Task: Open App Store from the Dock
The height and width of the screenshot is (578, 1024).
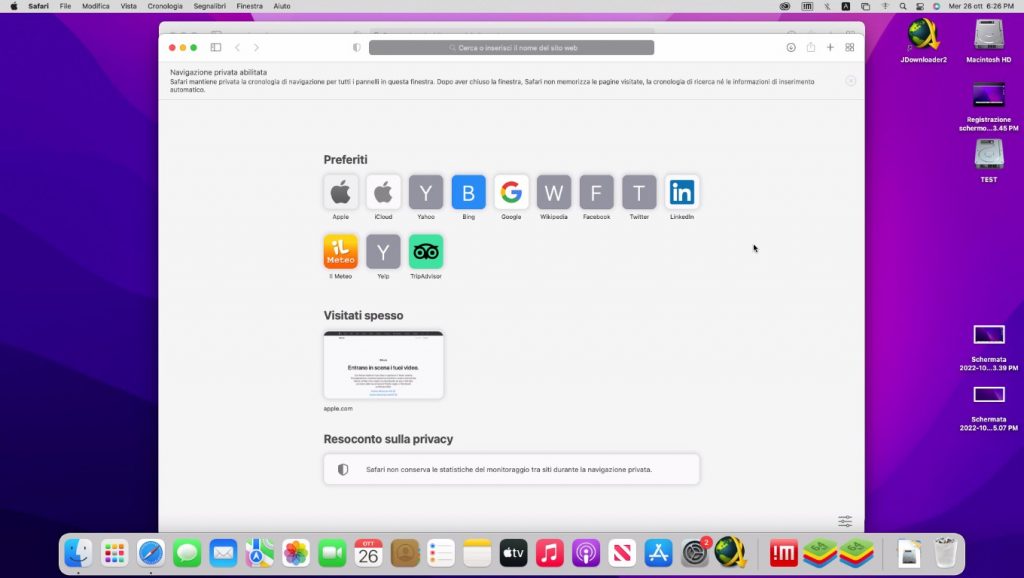Action: click(658, 552)
